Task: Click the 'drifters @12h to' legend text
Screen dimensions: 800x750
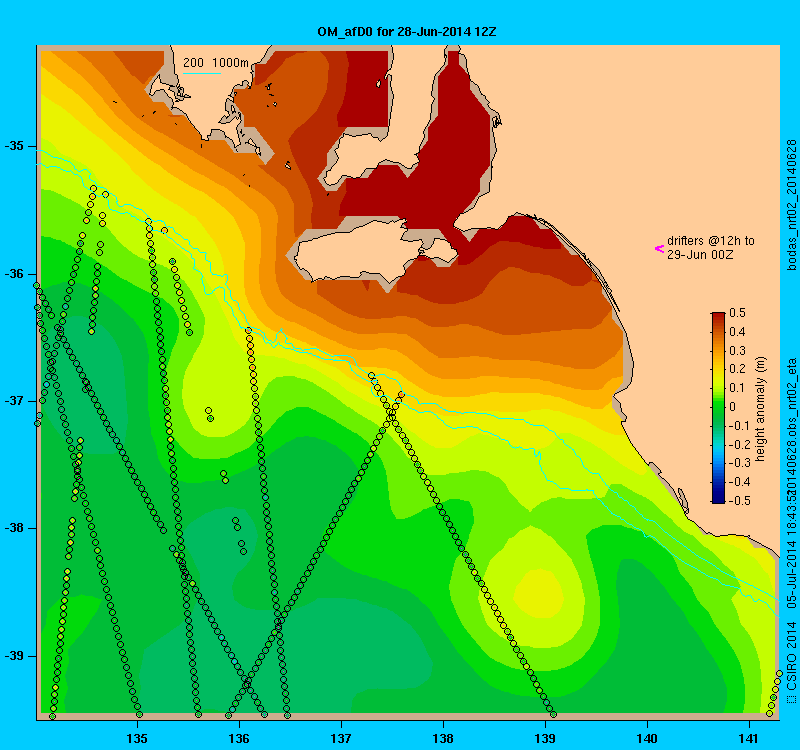Action: coord(711,241)
